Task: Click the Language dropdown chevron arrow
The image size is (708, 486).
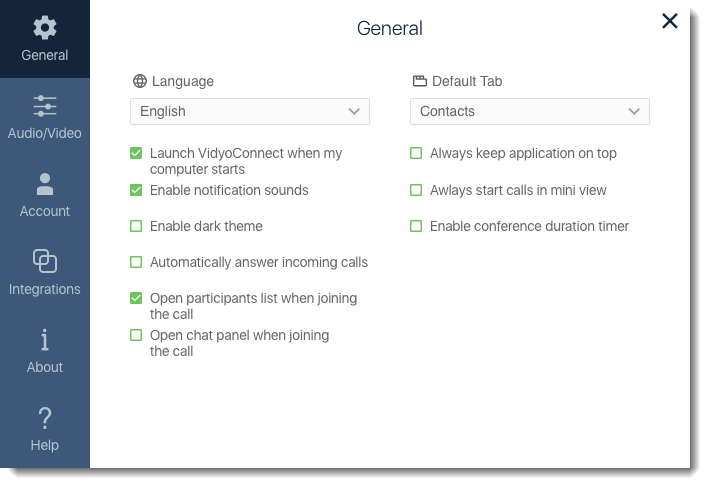Action: [x=354, y=111]
